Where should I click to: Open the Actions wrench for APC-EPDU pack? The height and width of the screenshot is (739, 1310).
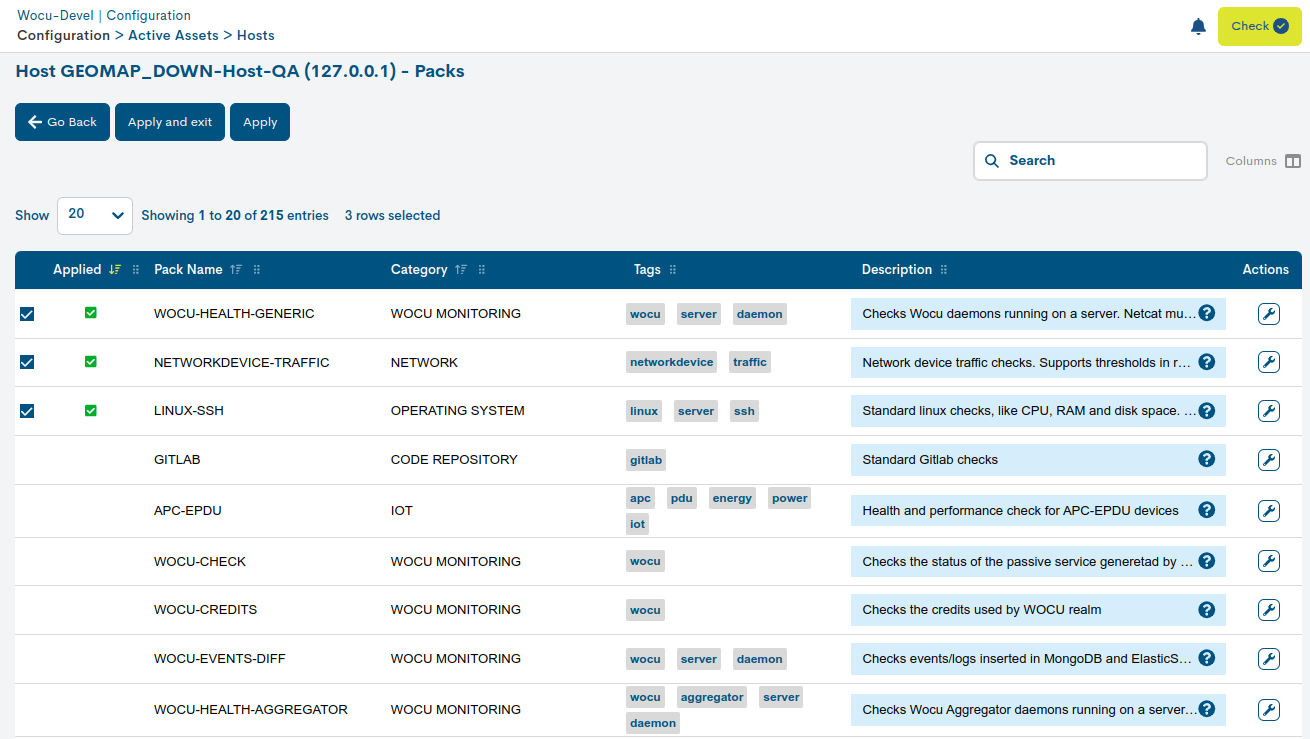click(1268, 510)
